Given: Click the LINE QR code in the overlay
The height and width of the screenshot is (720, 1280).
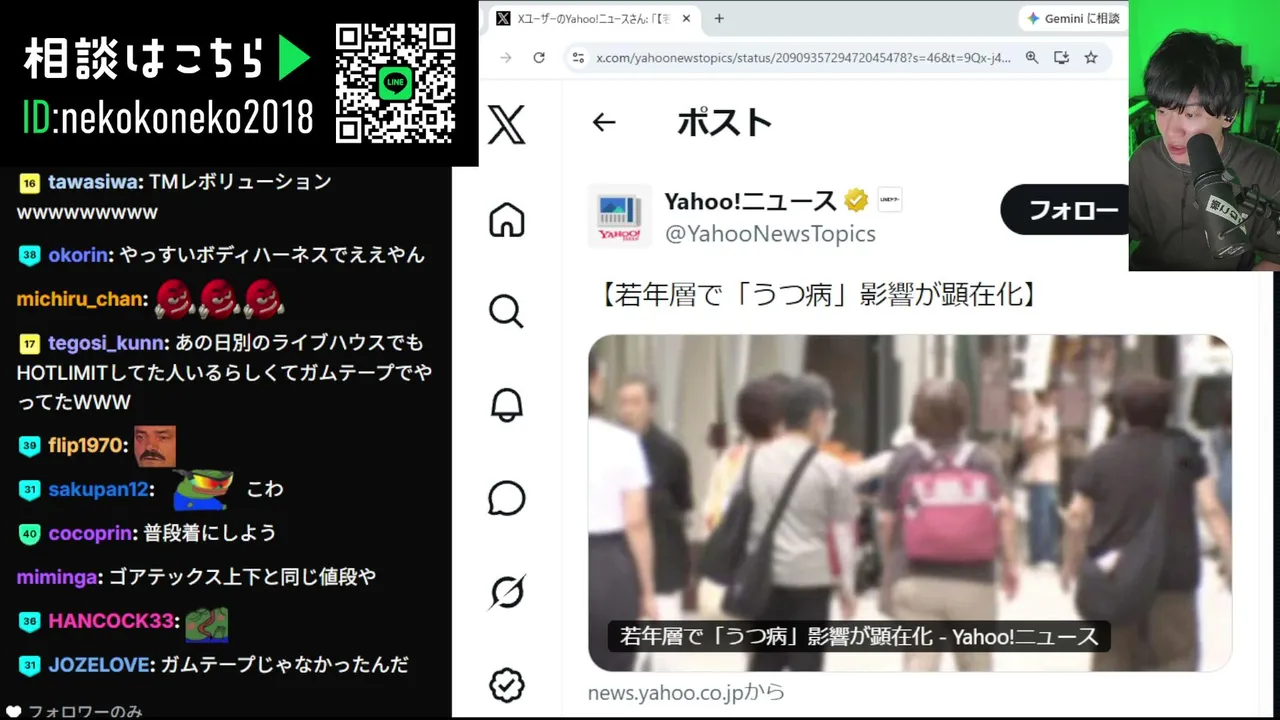Looking at the screenshot, I should [396, 83].
